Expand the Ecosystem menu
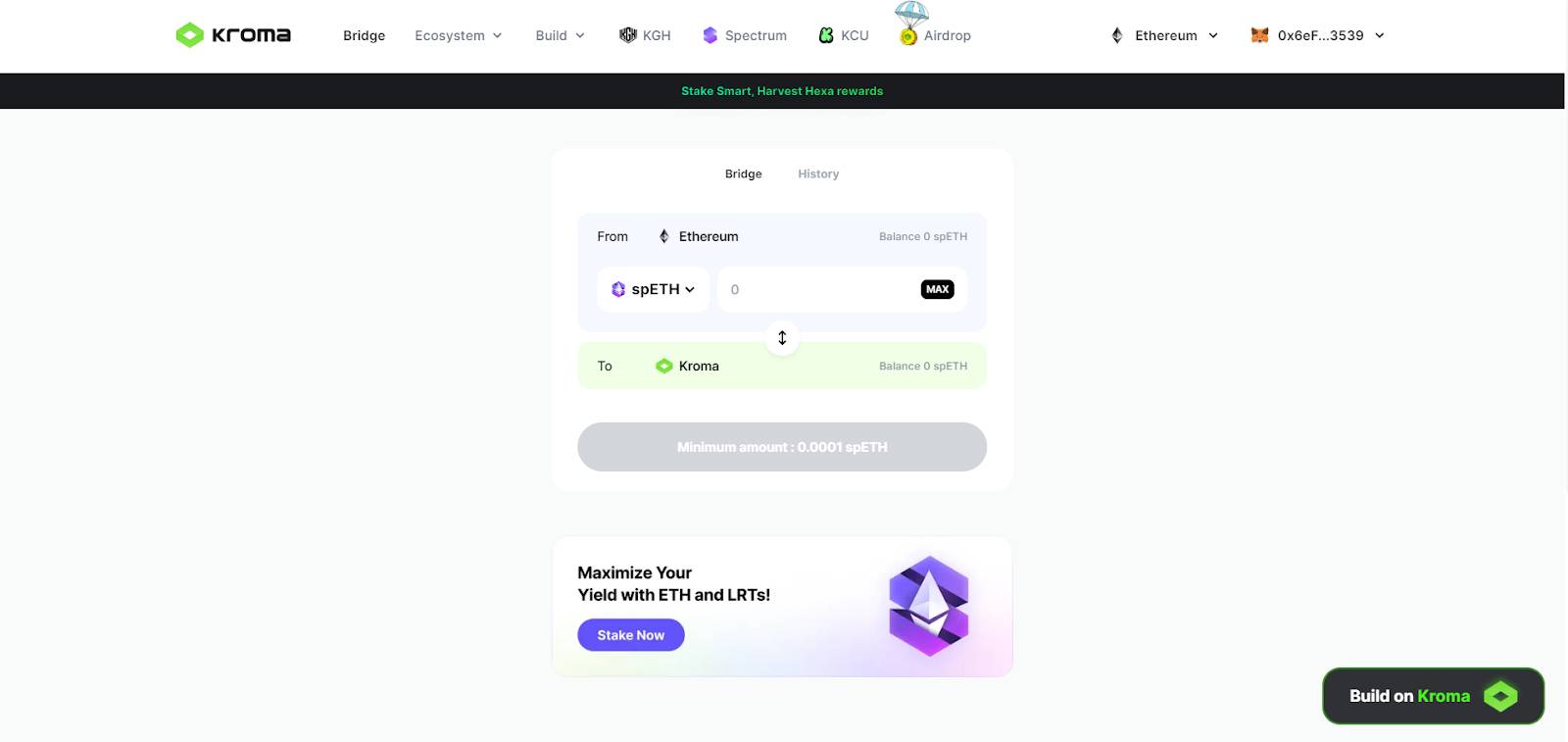Screen dimensions: 1568x742 459,35
